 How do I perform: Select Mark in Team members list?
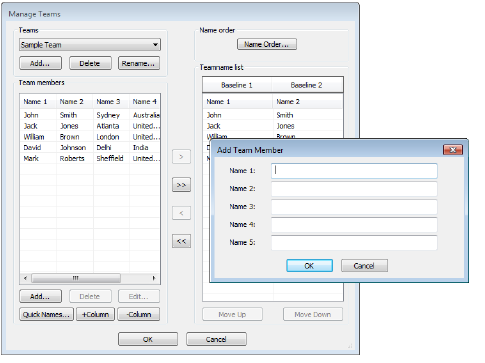(31, 158)
